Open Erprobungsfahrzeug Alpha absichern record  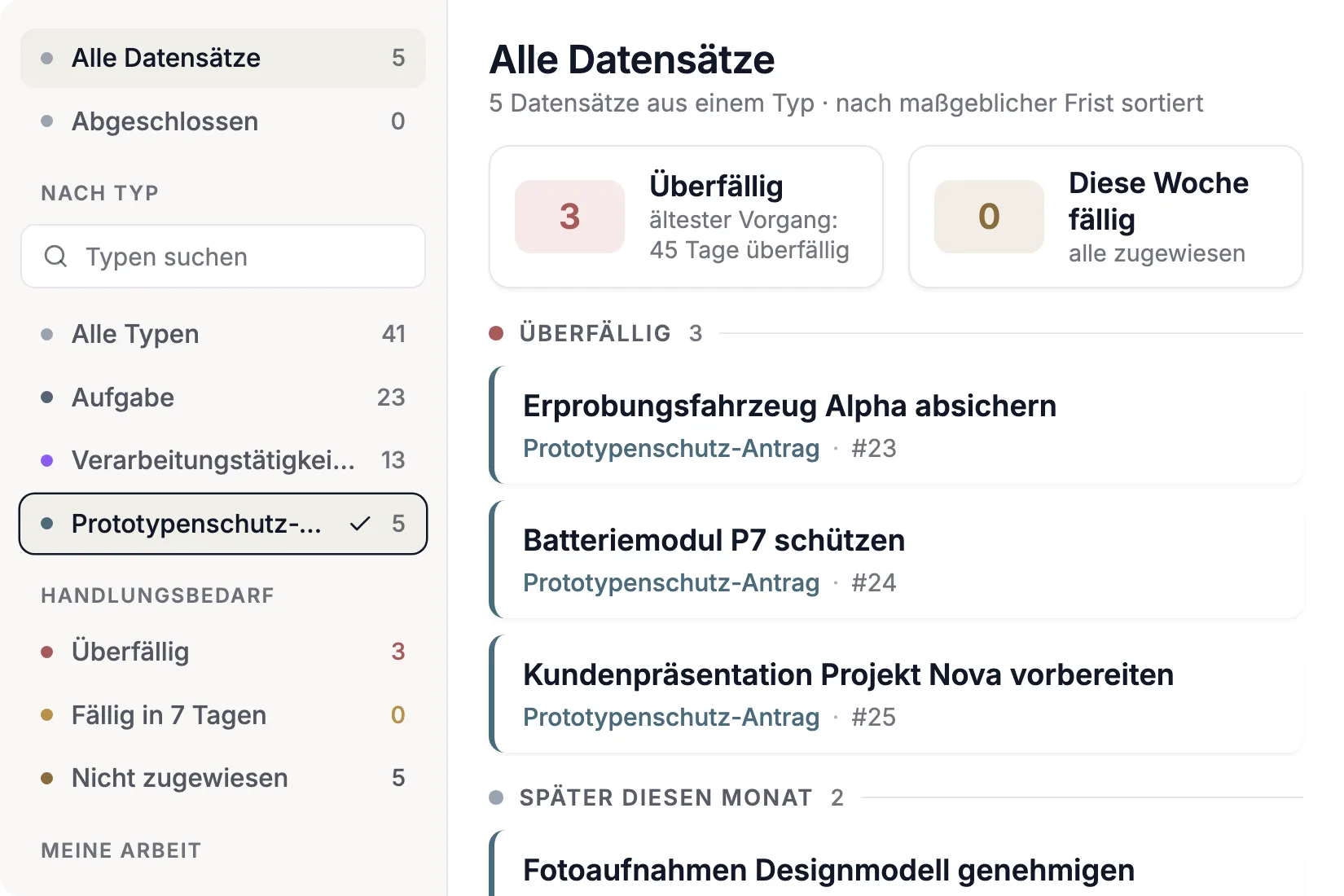click(x=896, y=425)
